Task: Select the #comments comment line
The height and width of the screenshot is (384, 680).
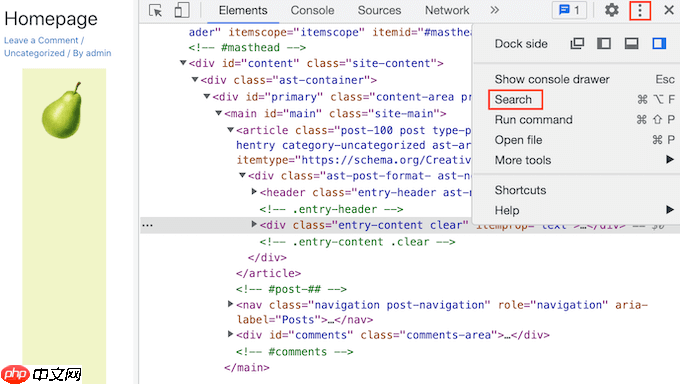Action: [294, 352]
